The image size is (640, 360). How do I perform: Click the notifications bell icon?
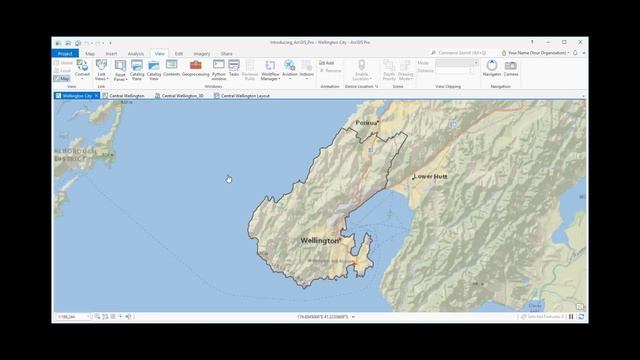(x=575, y=53)
